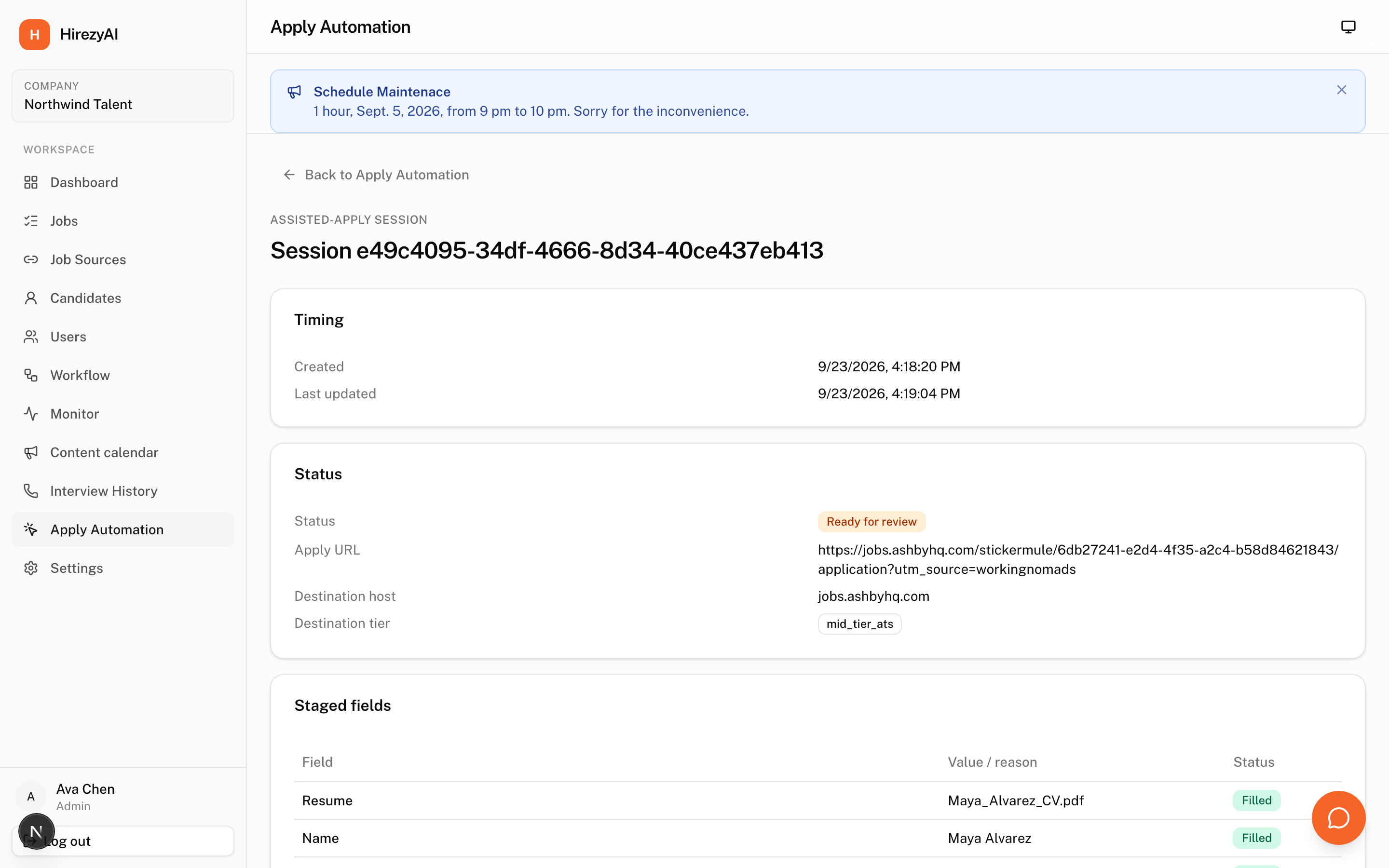Open the ashbyhq Apply URL link
The width and height of the screenshot is (1389, 868).
(x=1078, y=559)
